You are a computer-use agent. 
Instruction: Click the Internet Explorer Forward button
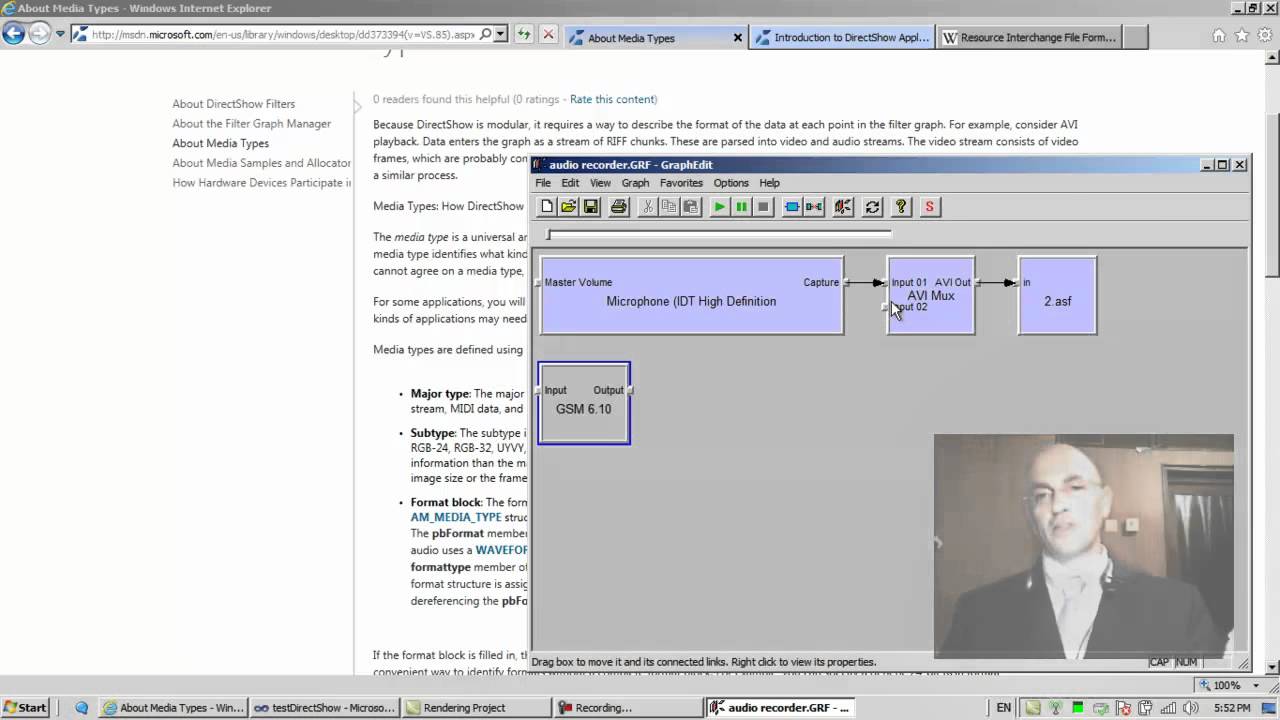(39, 34)
